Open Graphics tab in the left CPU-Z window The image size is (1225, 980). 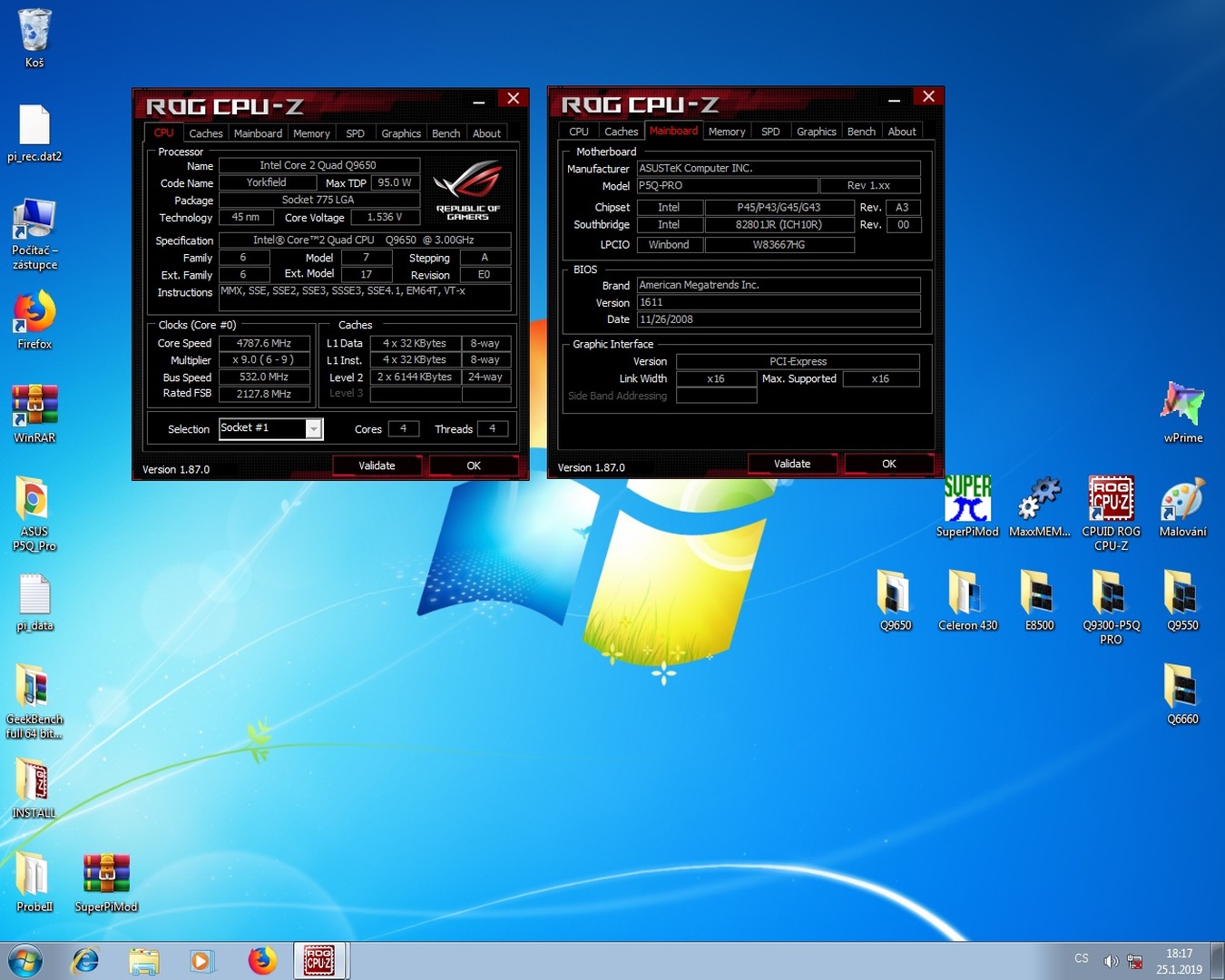tap(401, 133)
